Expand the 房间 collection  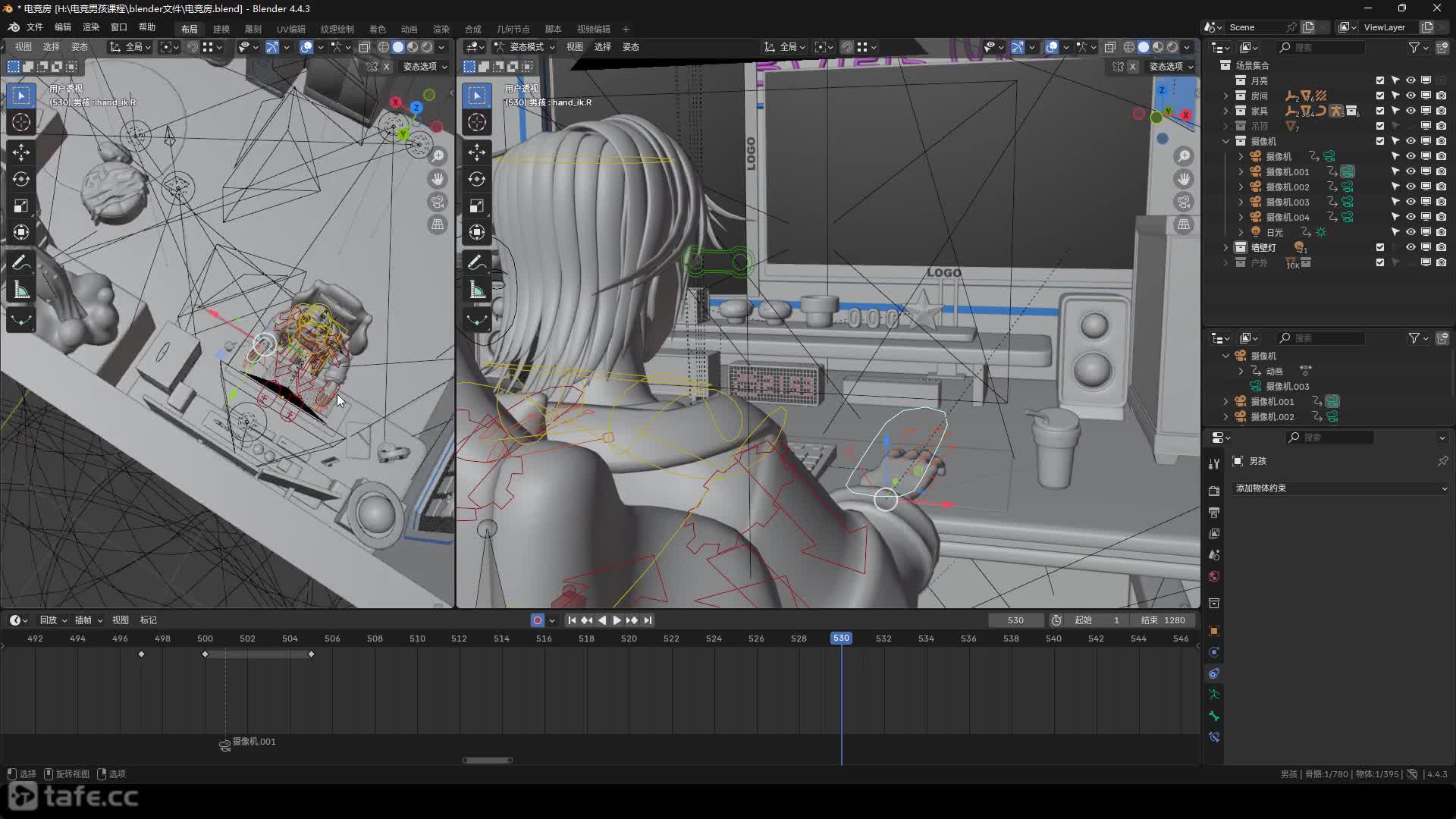click(1225, 96)
